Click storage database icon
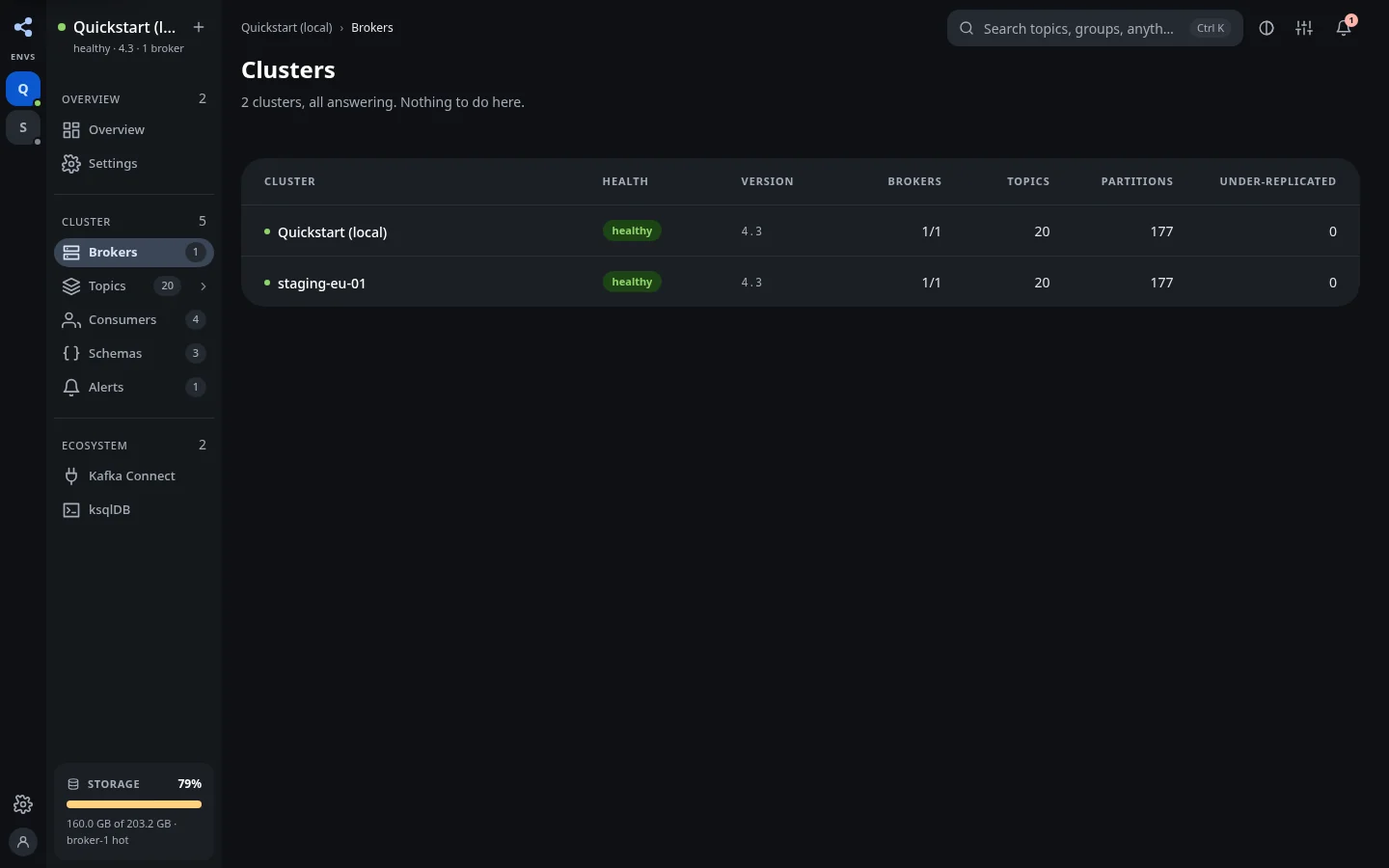This screenshot has width=1389, height=868. 73,784
